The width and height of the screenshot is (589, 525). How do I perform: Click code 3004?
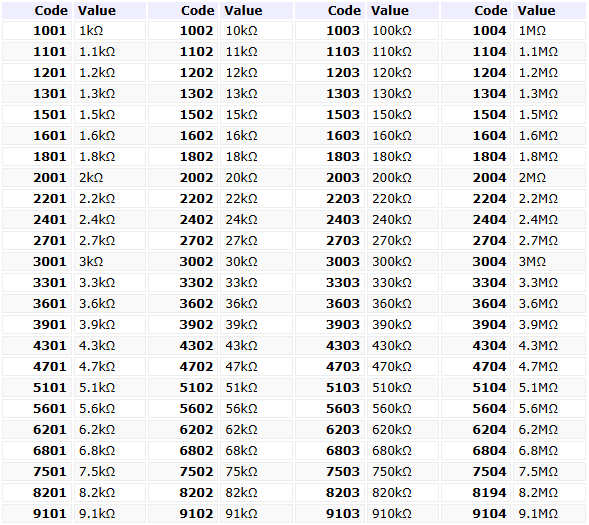click(476, 262)
